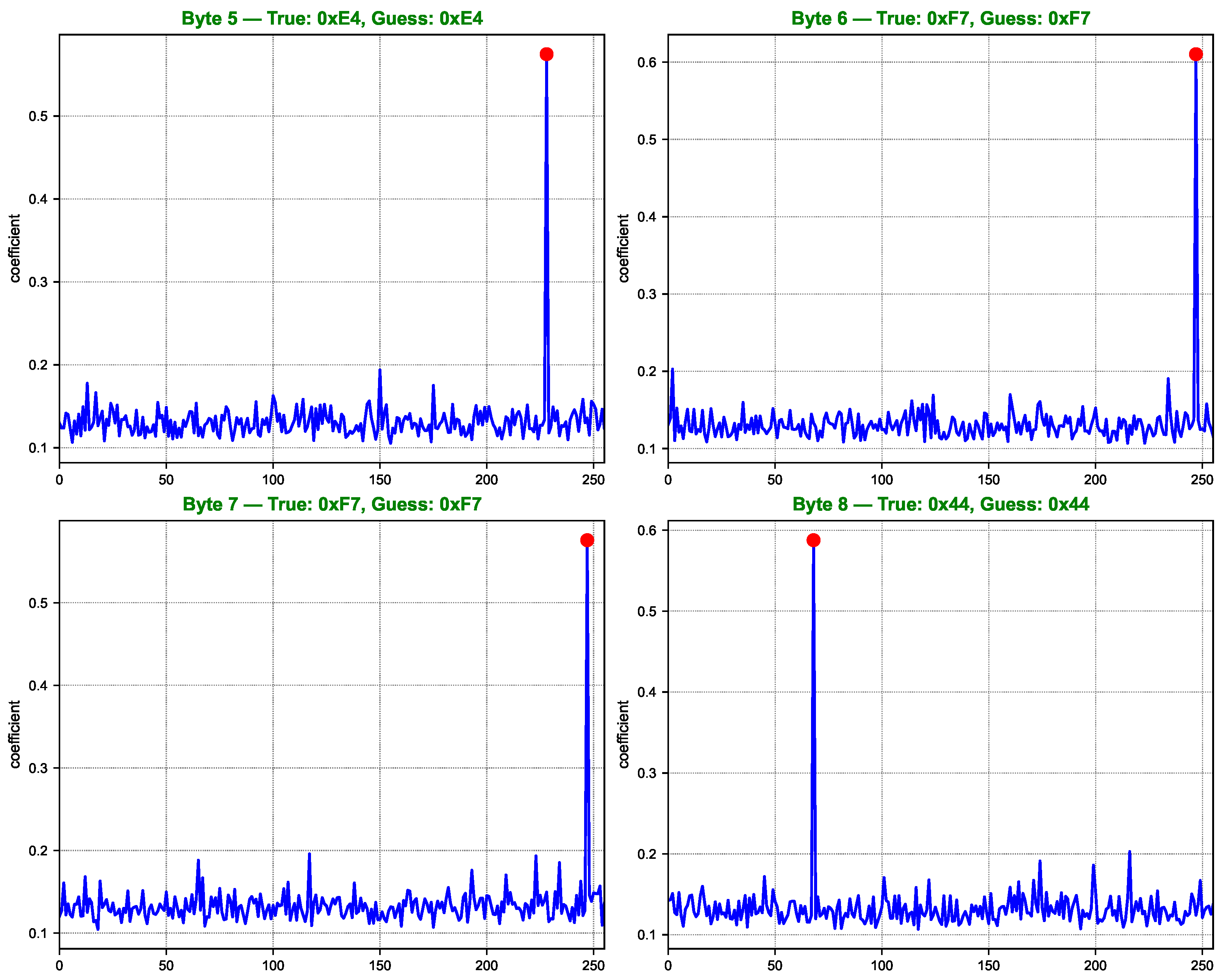This screenshot has width=1219, height=980.
Task: Click the 200 x-tick label under Byte 8 plot
Action: click(1095, 966)
